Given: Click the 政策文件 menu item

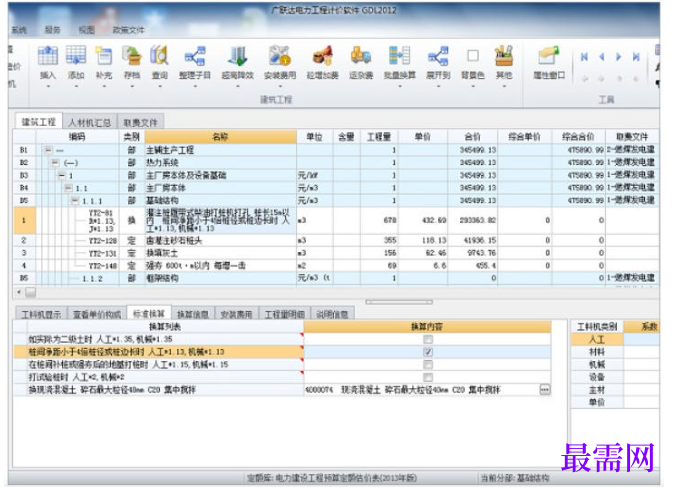Looking at the screenshot, I should click(128, 30).
